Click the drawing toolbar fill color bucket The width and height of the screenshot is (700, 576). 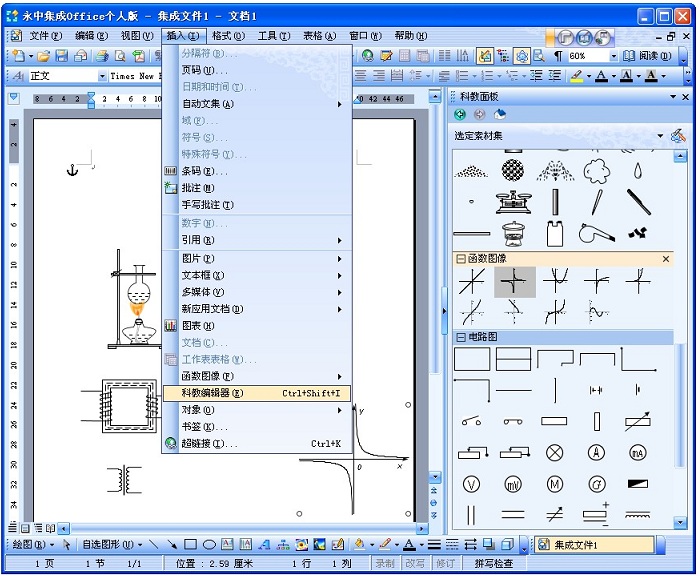point(359,544)
